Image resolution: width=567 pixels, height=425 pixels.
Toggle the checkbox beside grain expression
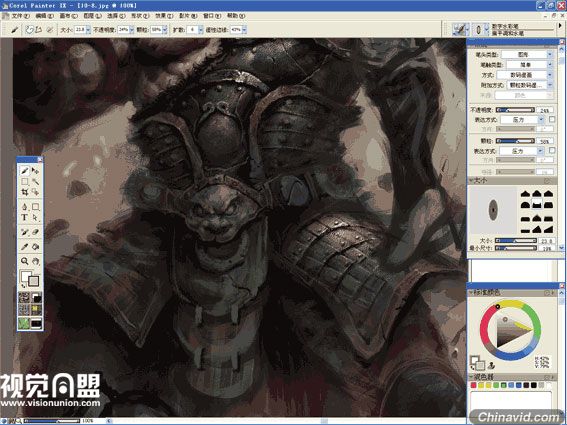tap(552, 150)
